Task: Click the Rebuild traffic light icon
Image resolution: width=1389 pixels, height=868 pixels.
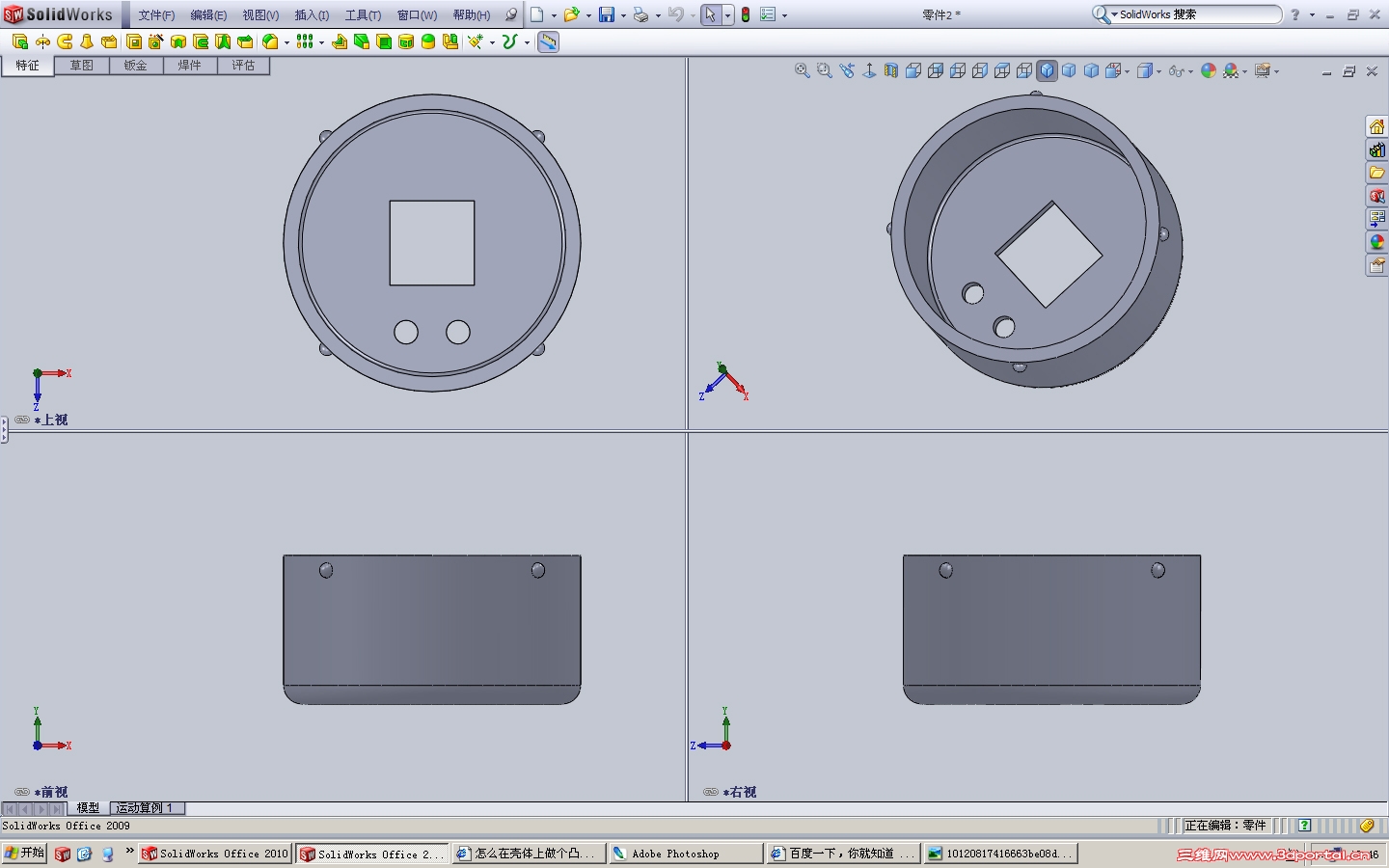Action: [746, 14]
